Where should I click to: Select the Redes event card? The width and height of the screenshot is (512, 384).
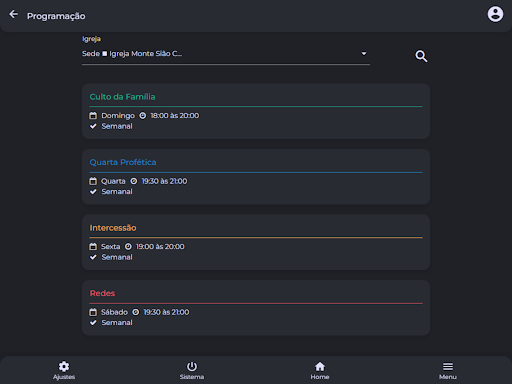(x=256, y=308)
